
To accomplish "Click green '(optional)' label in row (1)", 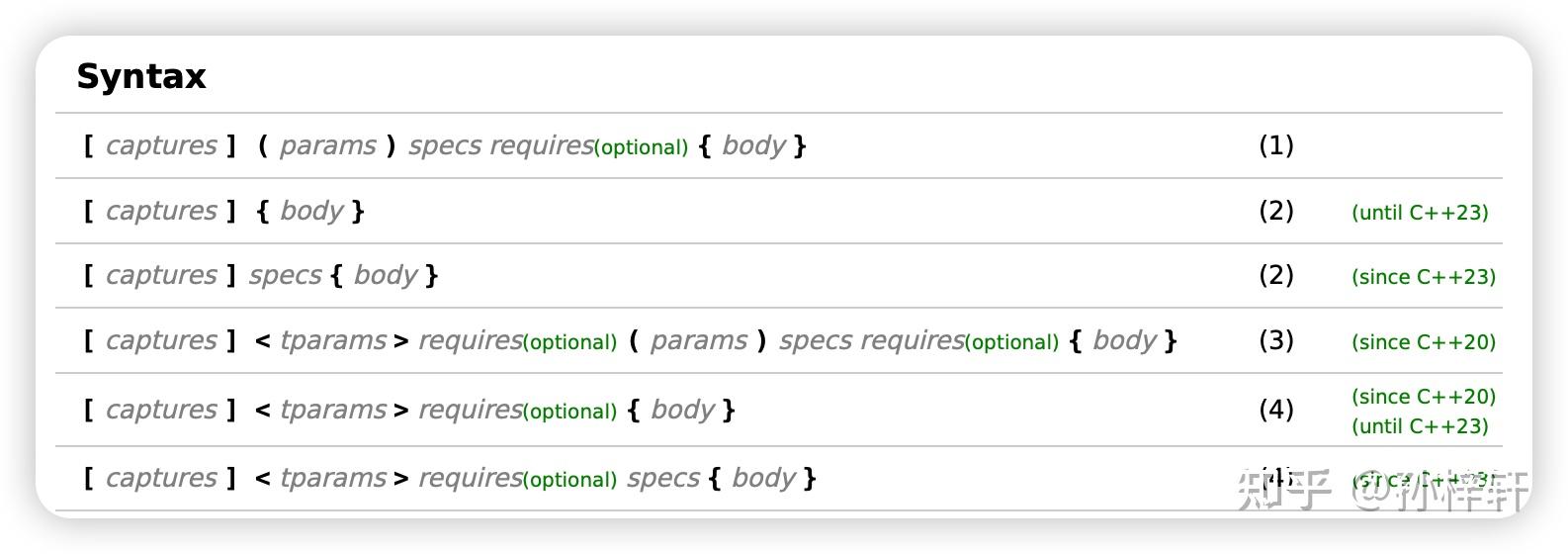I will tap(641, 147).
